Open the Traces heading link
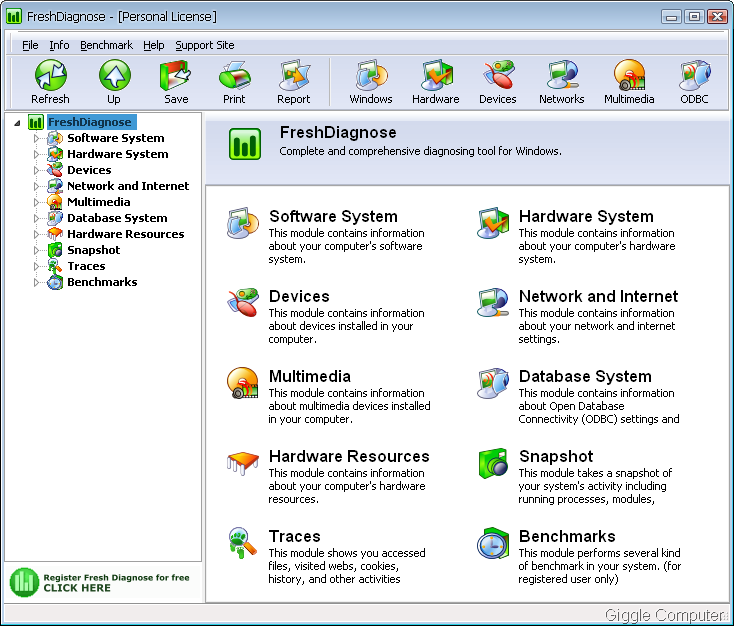 [x=294, y=536]
